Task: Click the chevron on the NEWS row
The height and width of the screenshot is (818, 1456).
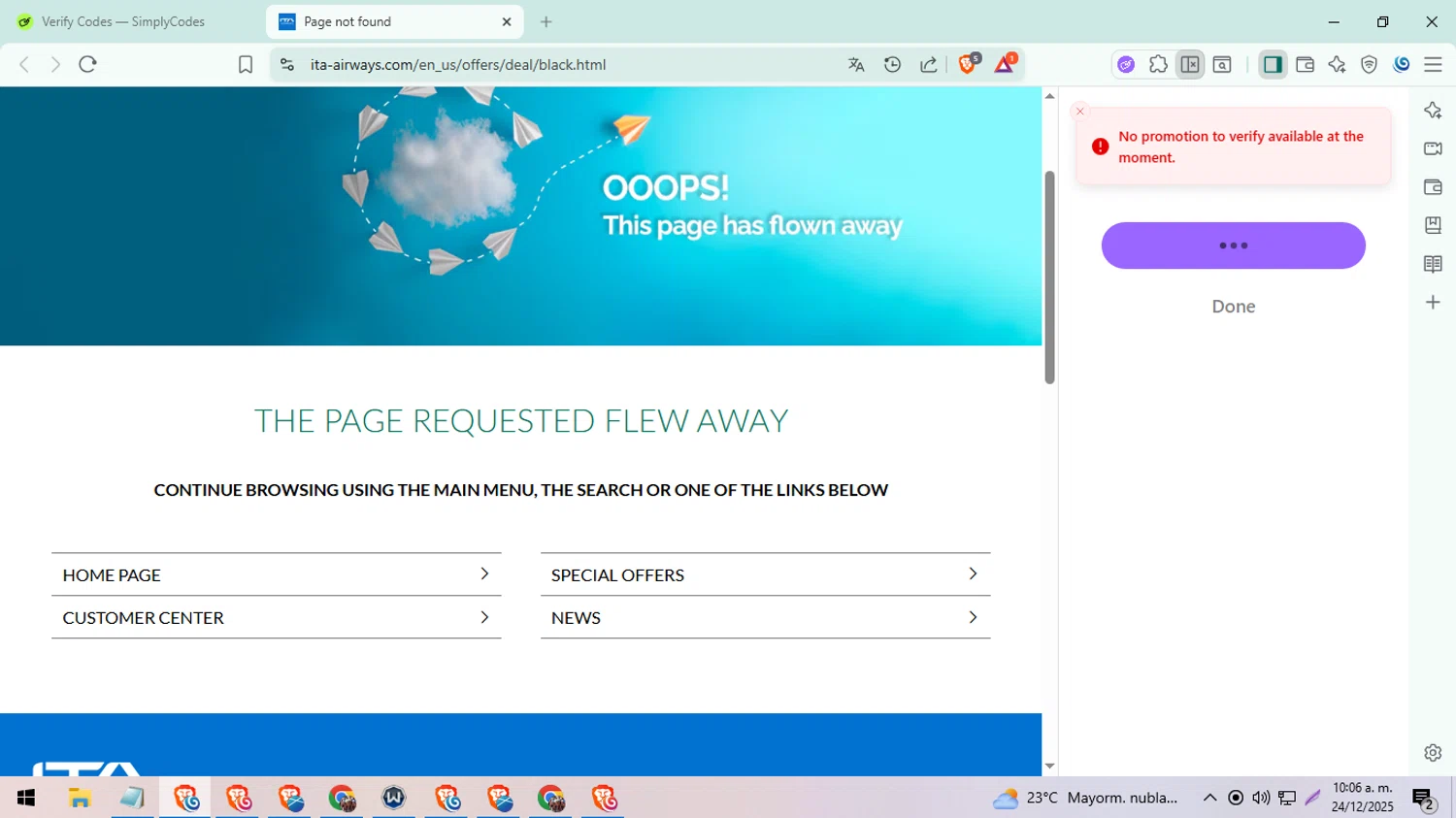Action: point(973,618)
